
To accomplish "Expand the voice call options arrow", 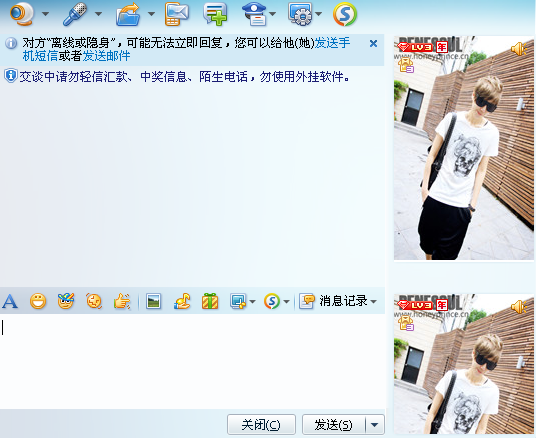I will pos(98,14).
